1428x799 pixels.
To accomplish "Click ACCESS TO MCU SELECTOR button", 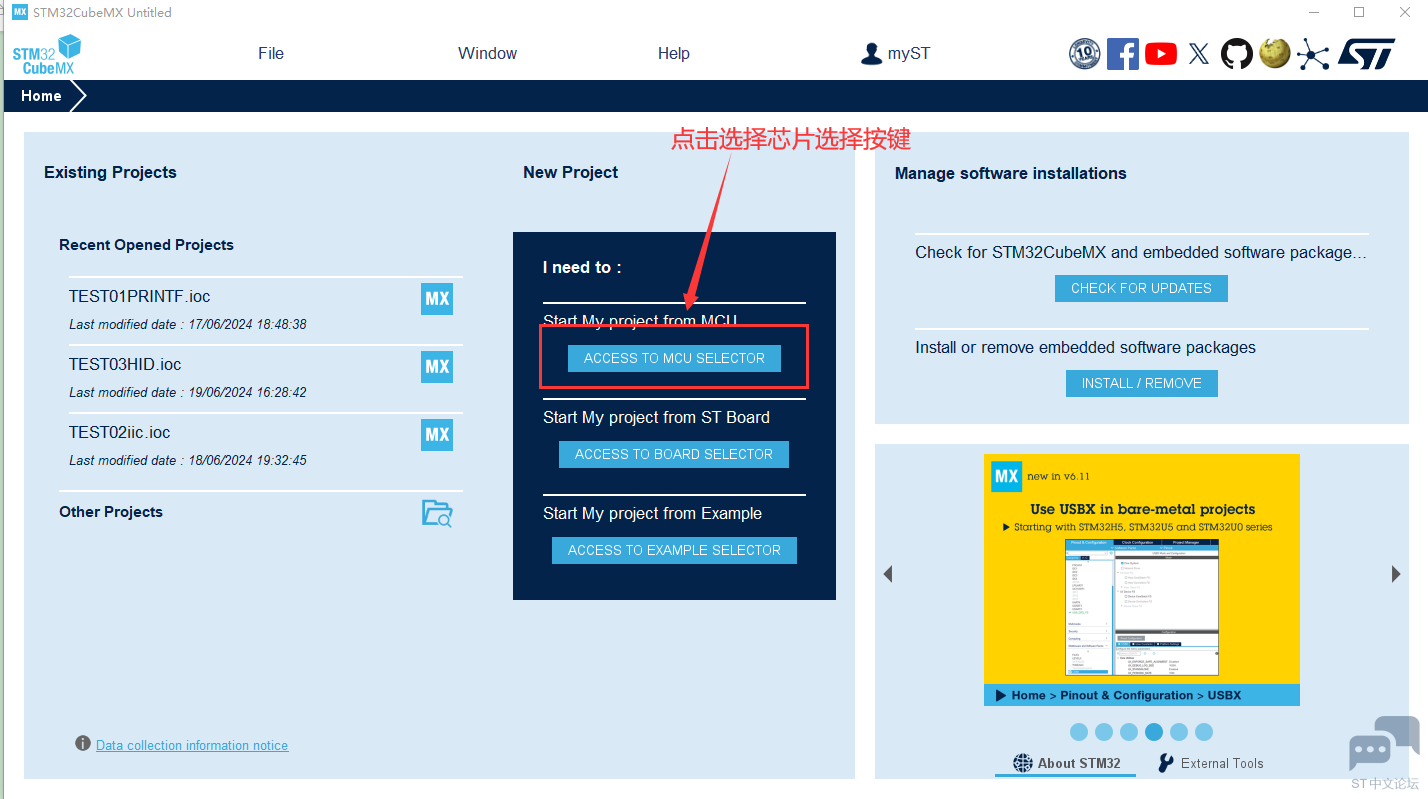I will [x=674, y=358].
